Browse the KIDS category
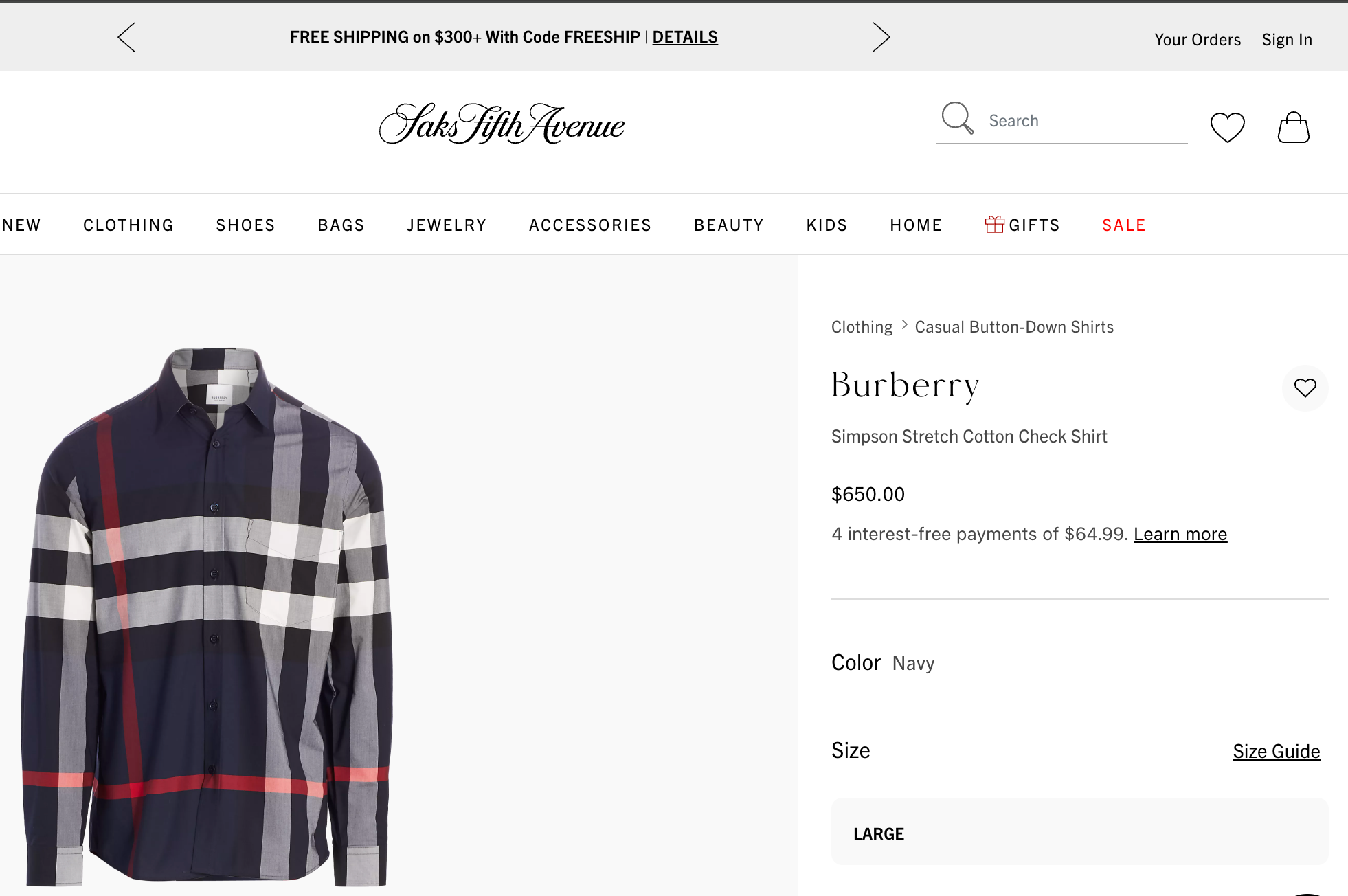 click(826, 225)
